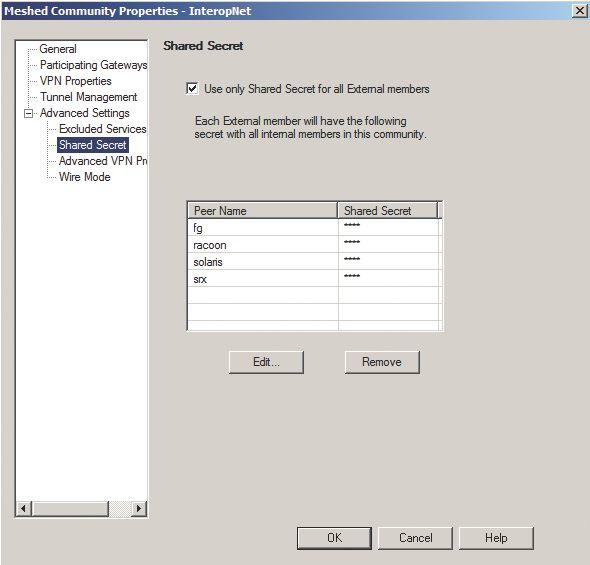Remove the selected peer secret
This screenshot has width=590, height=565.
click(382, 362)
